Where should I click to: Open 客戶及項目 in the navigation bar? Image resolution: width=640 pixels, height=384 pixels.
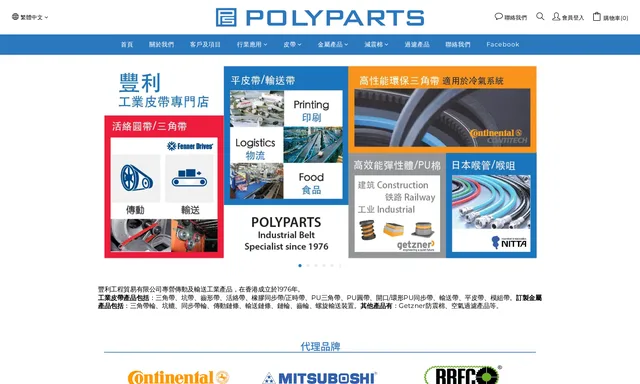[x=205, y=44]
